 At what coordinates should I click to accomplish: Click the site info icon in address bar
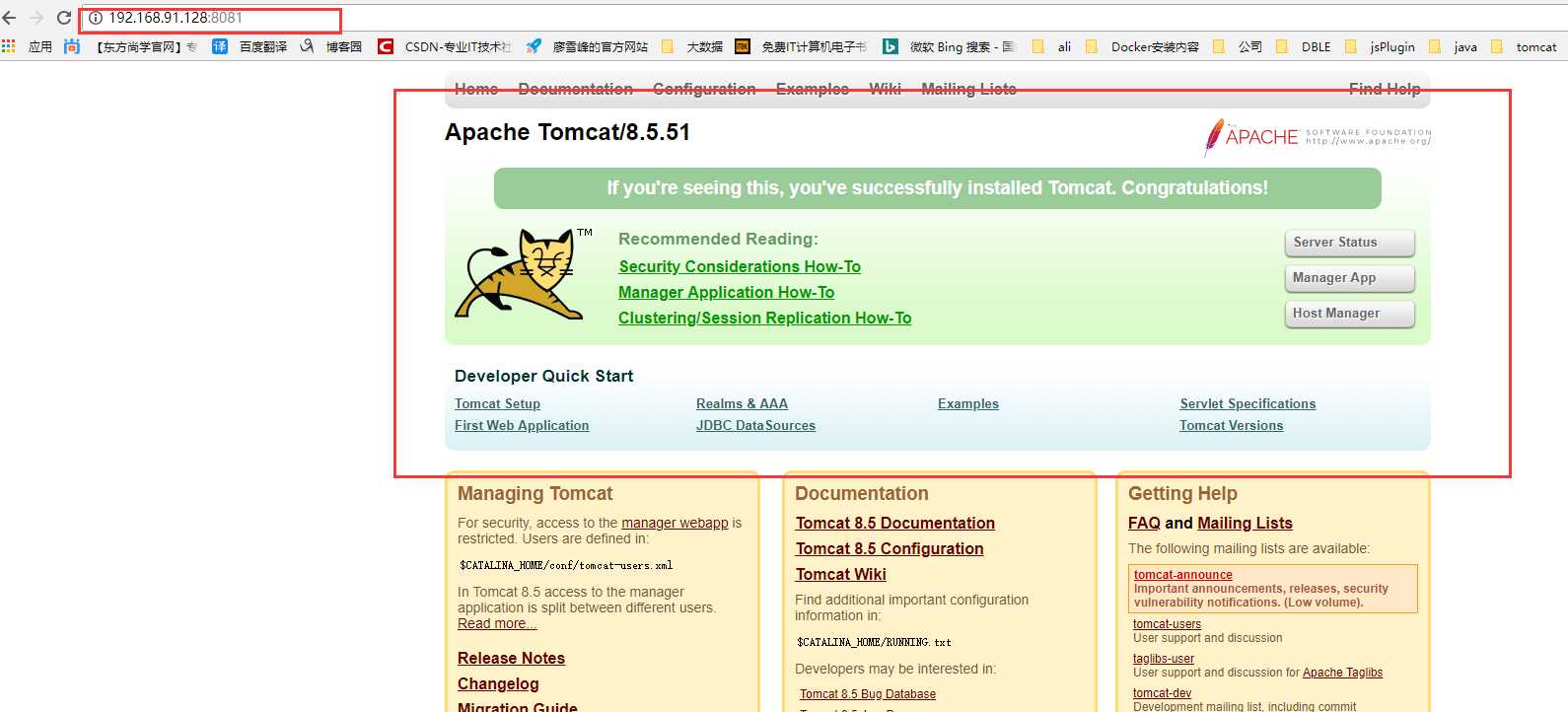point(96,18)
